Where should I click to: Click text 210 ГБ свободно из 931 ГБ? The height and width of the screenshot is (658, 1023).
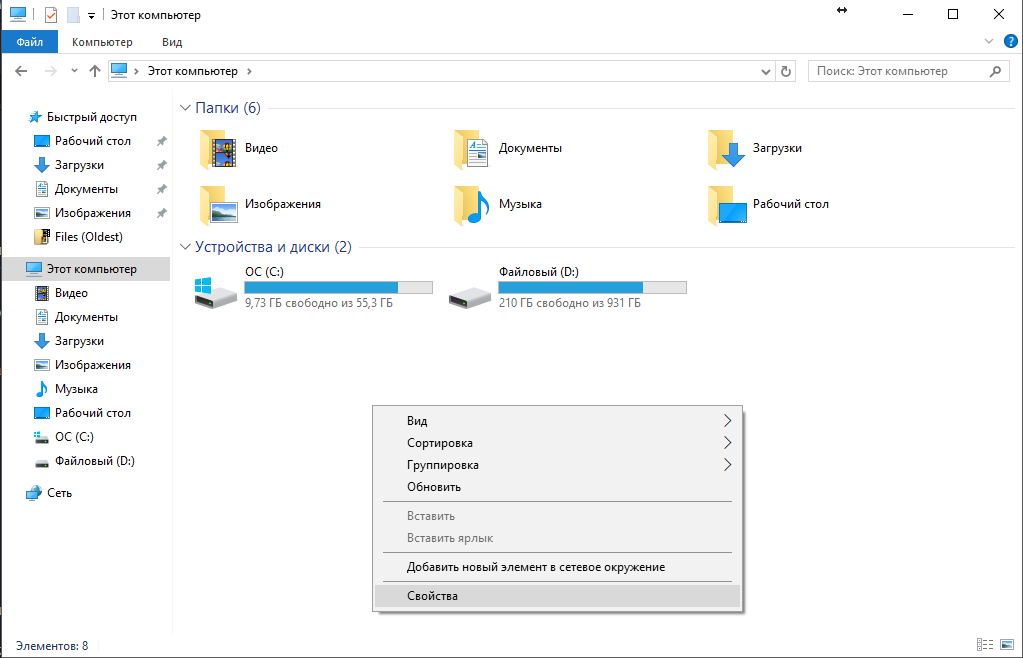tap(570, 303)
